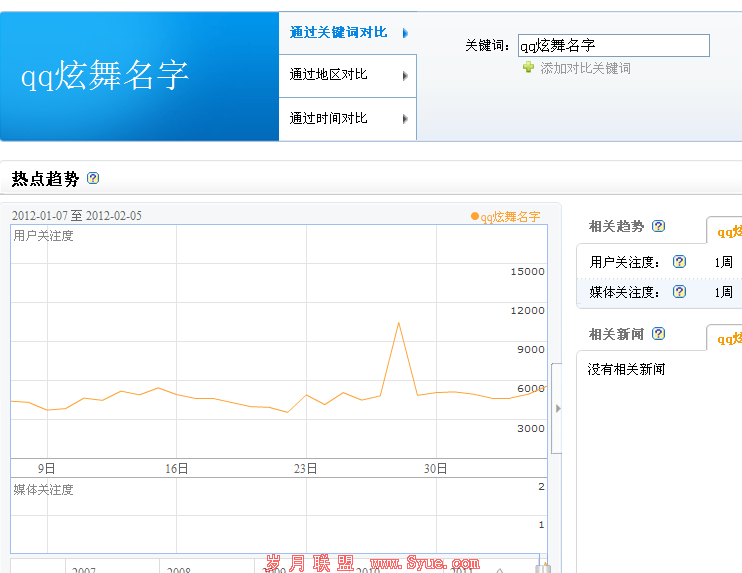Expand the 通过地区对比 arrow

pyautogui.click(x=405, y=76)
